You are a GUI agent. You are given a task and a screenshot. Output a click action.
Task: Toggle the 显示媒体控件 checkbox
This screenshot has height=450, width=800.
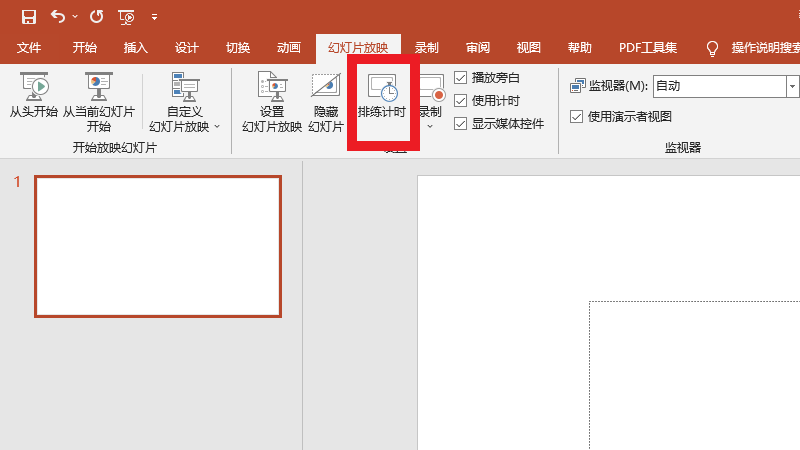pos(461,124)
